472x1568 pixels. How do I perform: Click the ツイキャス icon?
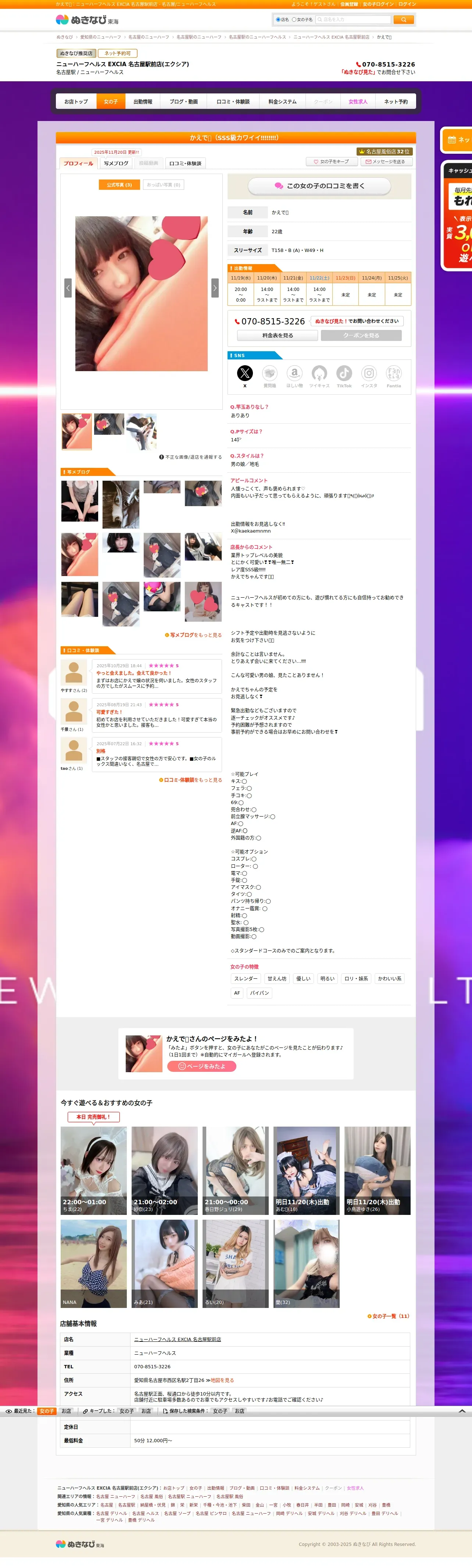(x=319, y=373)
